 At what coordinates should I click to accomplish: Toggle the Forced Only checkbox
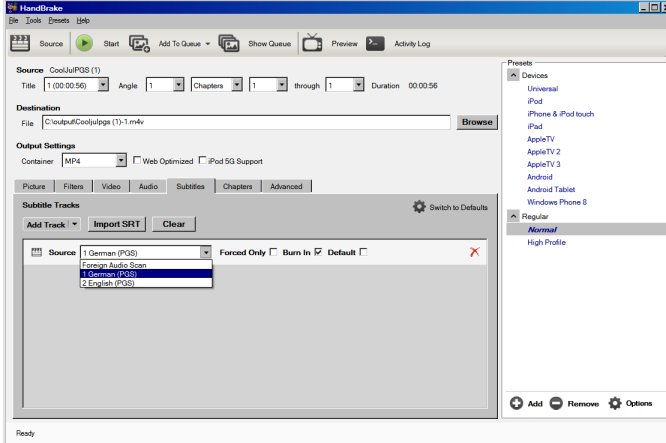(273, 253)
